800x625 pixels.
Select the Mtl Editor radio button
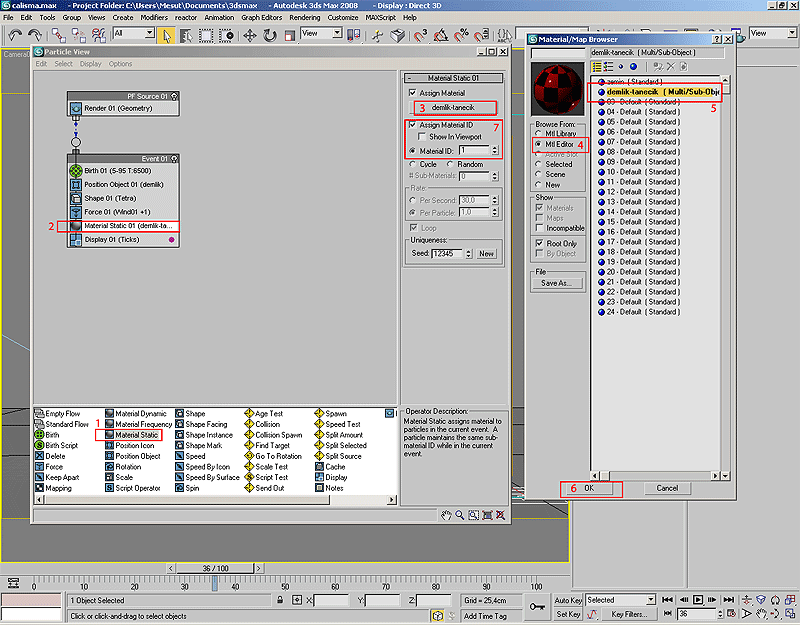coord(537,144)
